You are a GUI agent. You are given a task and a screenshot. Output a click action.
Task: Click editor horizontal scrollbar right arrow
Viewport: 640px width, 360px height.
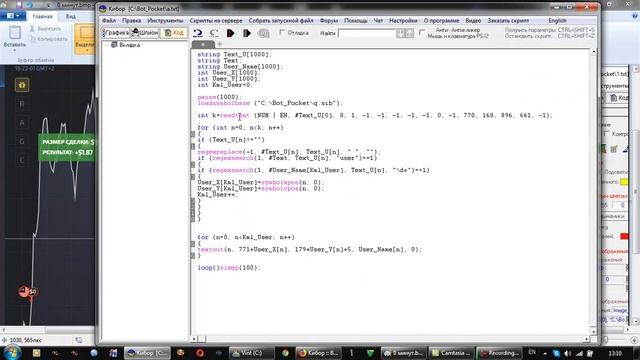(x=587, y=339)
